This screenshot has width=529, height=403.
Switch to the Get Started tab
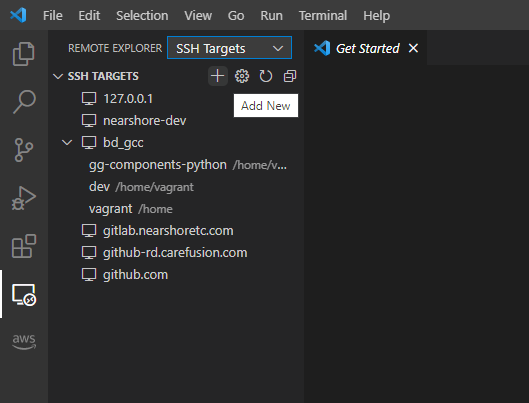(x=368, y=49)
